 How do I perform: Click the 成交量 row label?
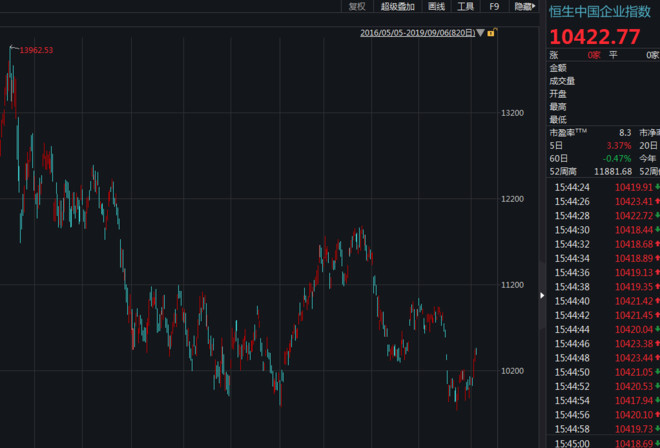[x=562, y=81]
